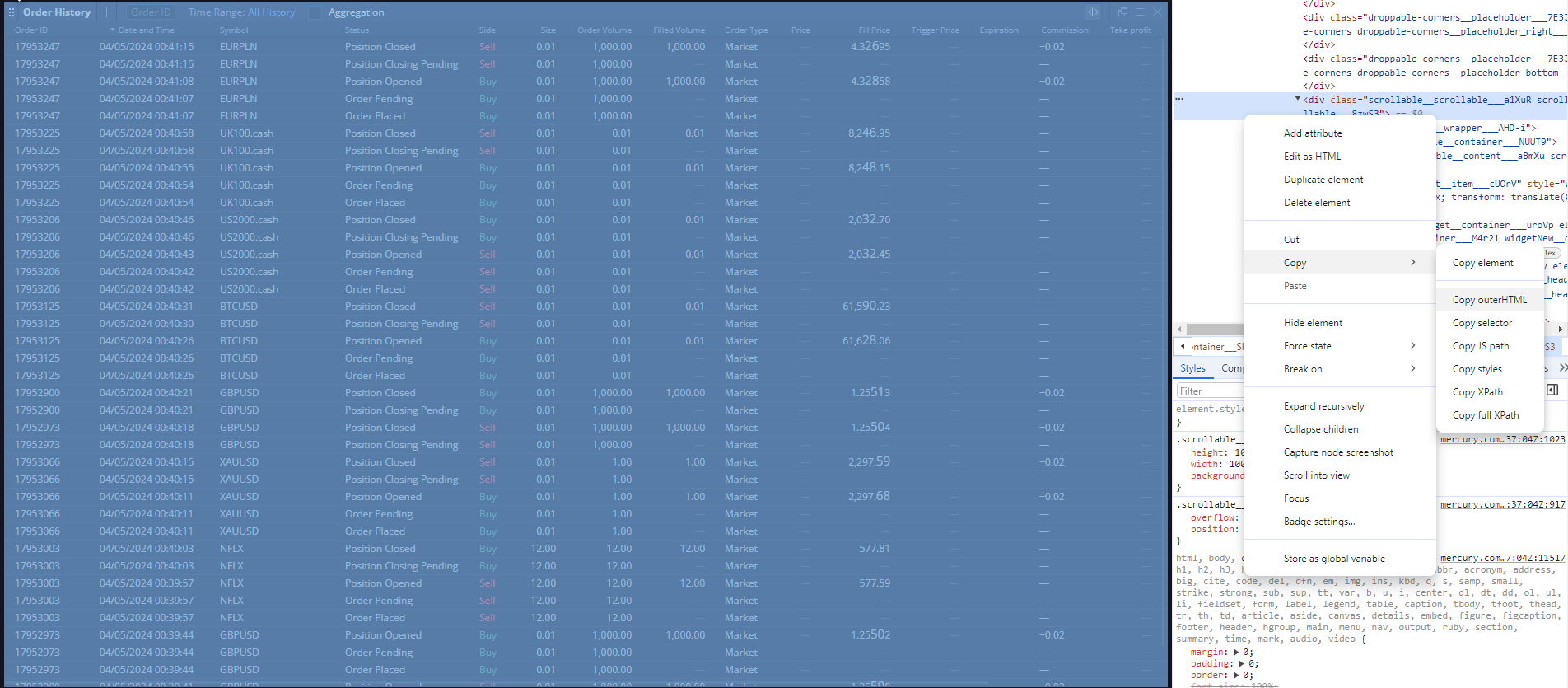
Task: Click the Order History tab title
Action: 57,12
